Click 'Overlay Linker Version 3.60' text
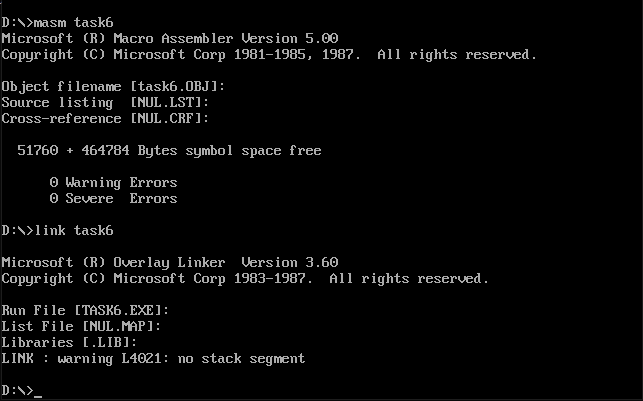The image size is (643, 401). (226, 262)
